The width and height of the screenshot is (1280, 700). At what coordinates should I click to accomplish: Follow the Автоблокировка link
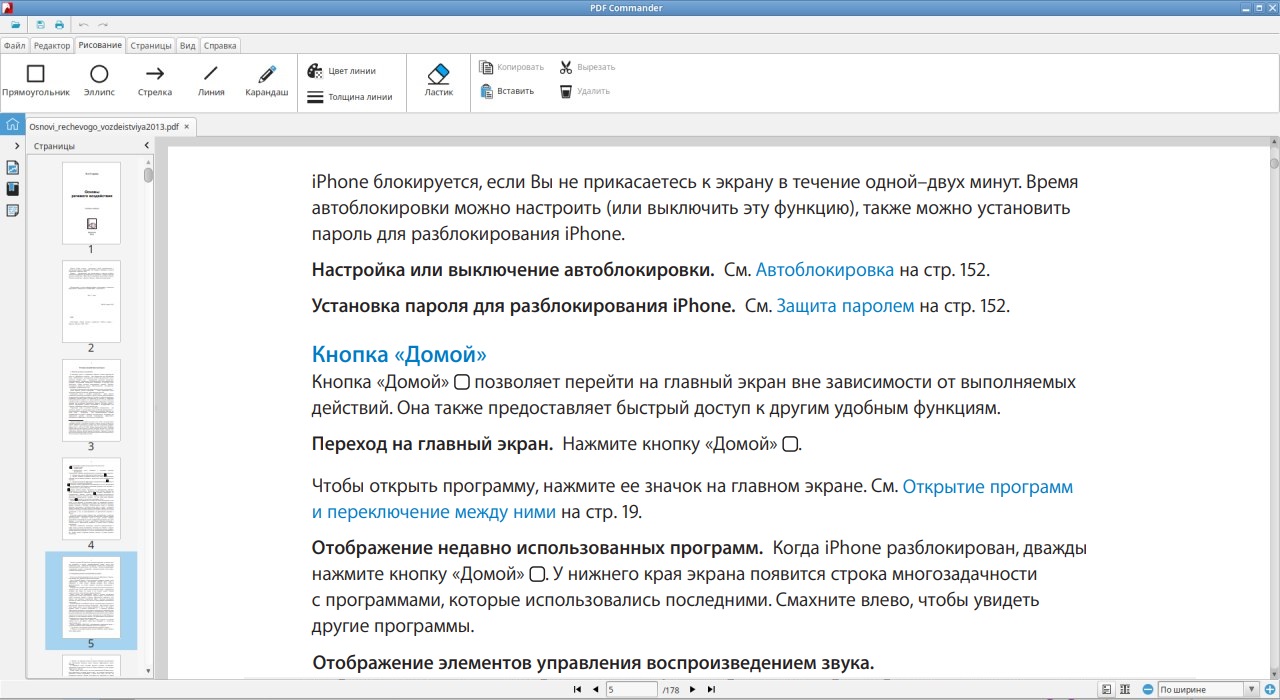coord(825,270)
